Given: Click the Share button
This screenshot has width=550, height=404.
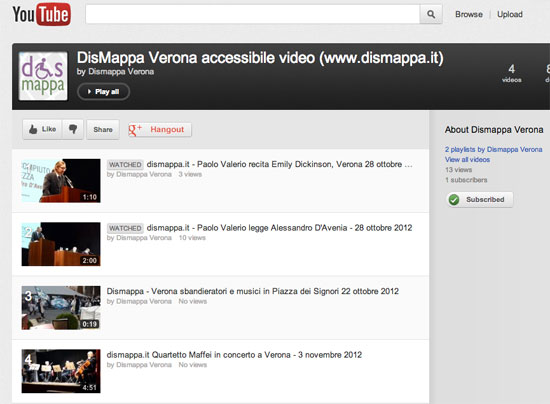Looking at the screenshot, I should point(103,129).
